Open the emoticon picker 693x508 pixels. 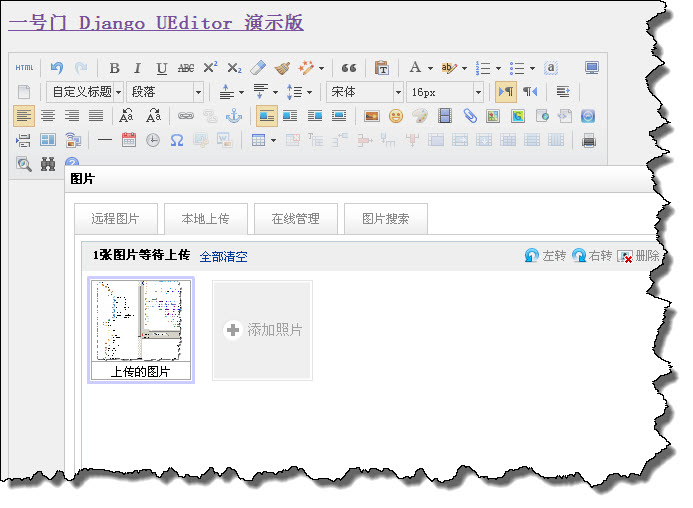coord(396,116)
